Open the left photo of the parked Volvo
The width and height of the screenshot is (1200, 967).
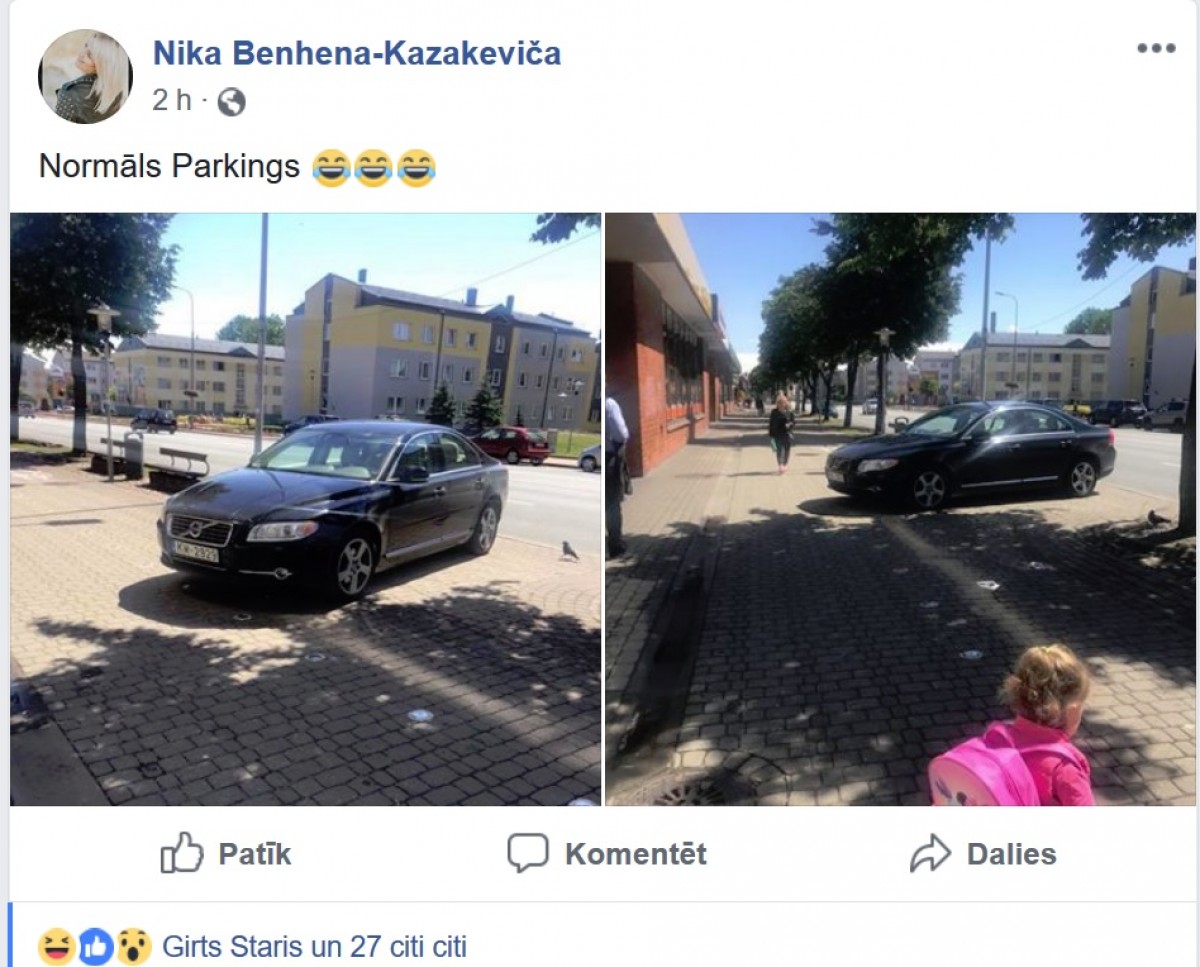[306, 509]
